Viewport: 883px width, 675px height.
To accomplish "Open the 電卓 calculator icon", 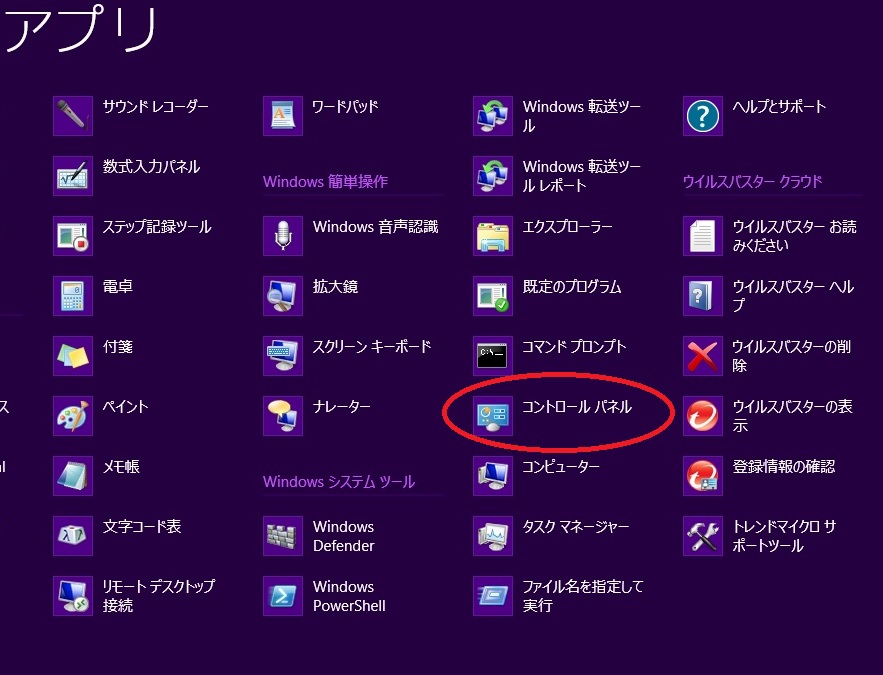I will [73, 296].
